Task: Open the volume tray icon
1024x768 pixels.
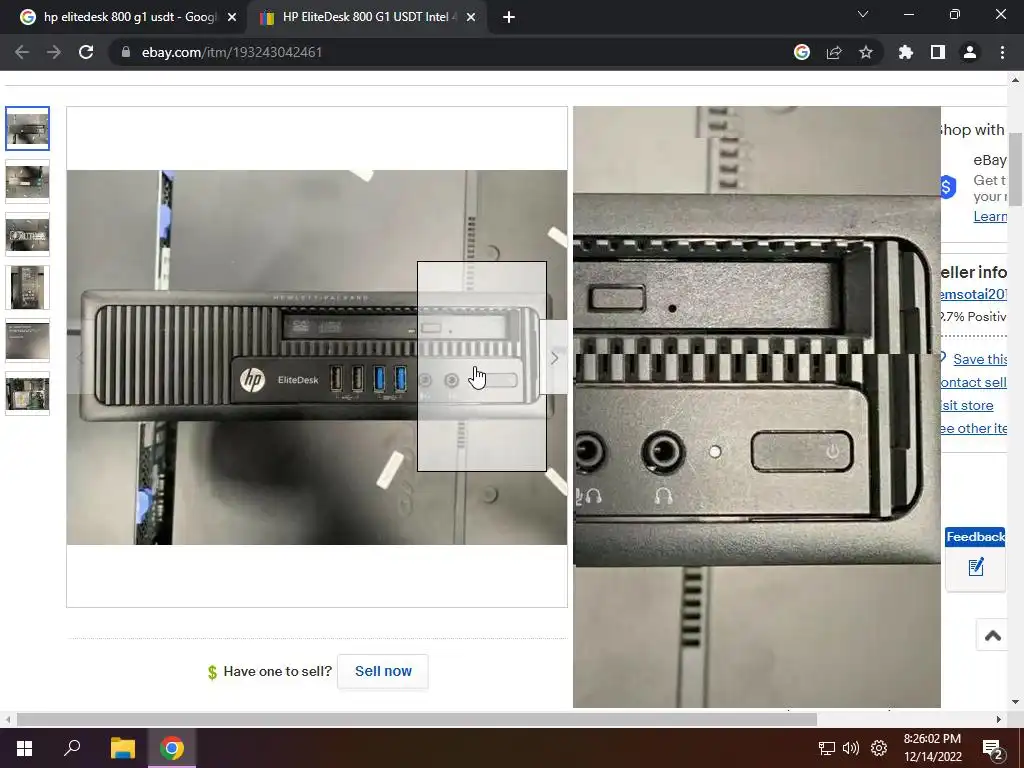Action: click(851, 748)
